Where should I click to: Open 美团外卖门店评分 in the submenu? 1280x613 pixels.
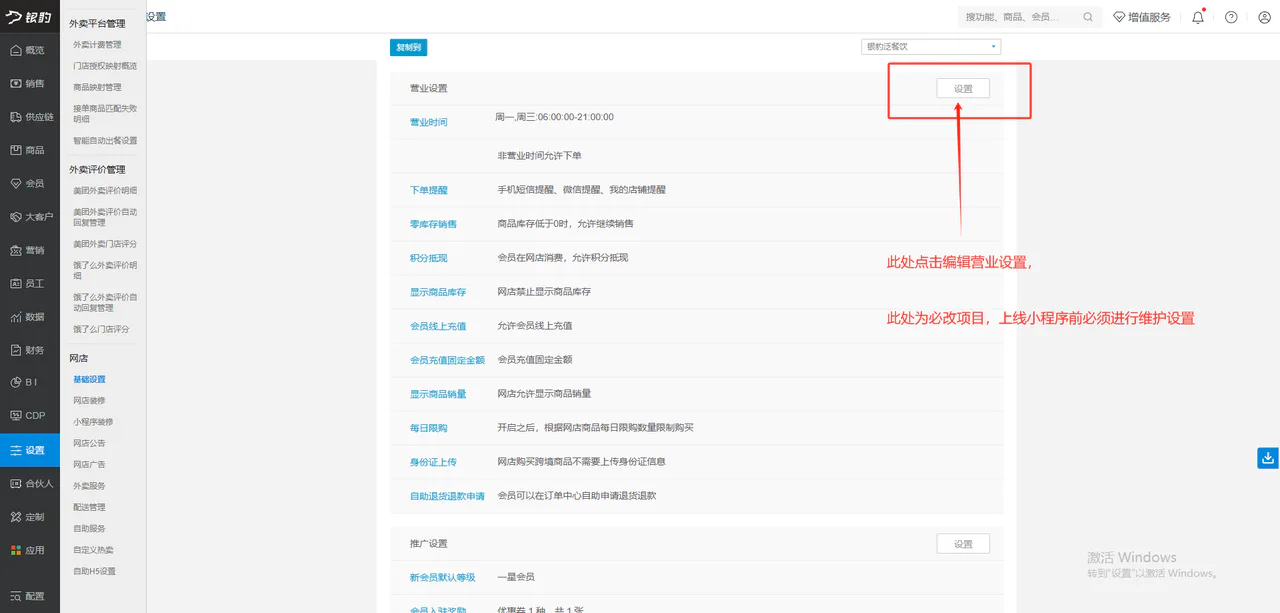[x=105, y=244]
